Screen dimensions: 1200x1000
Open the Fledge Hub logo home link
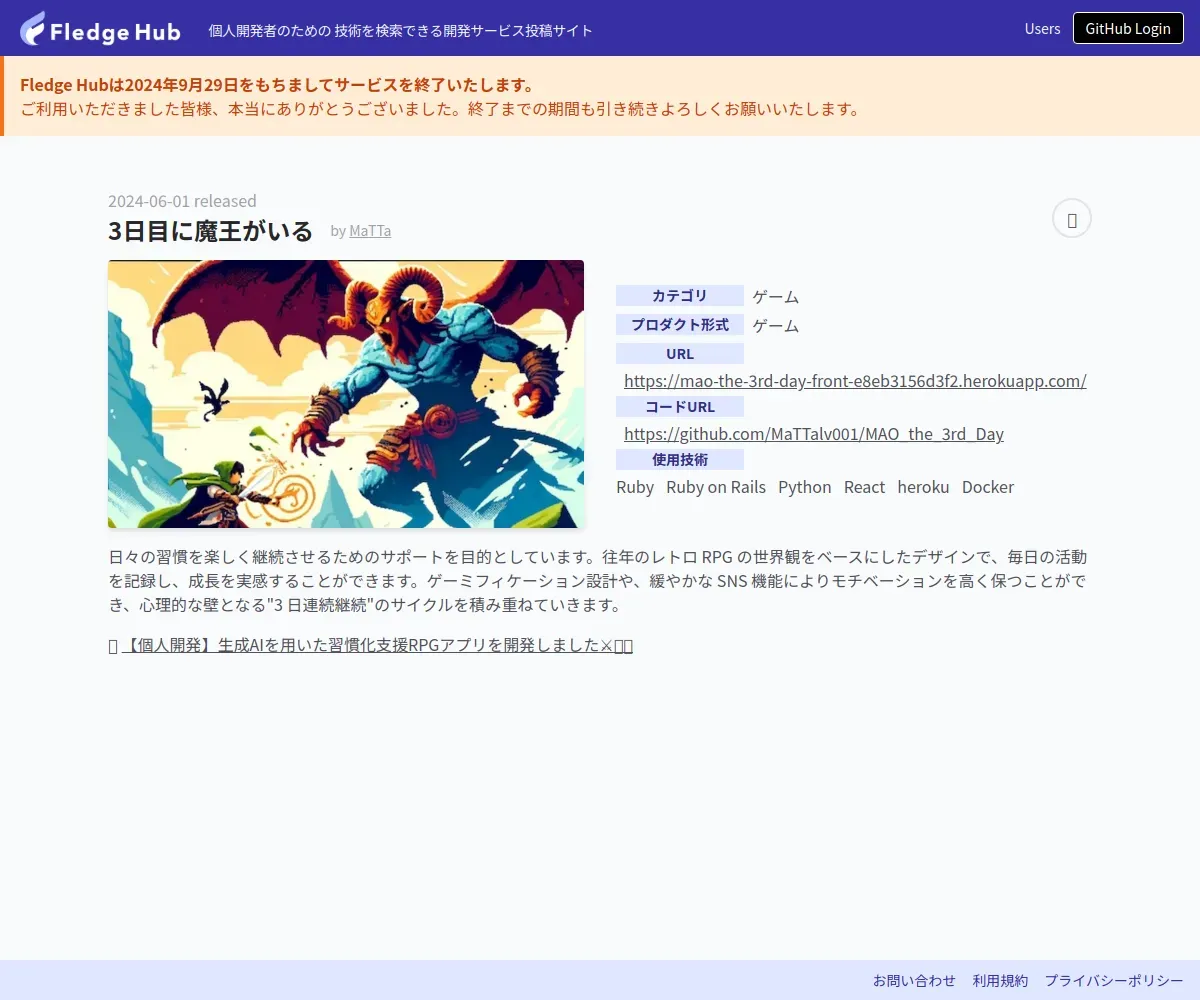pos(100,29)
